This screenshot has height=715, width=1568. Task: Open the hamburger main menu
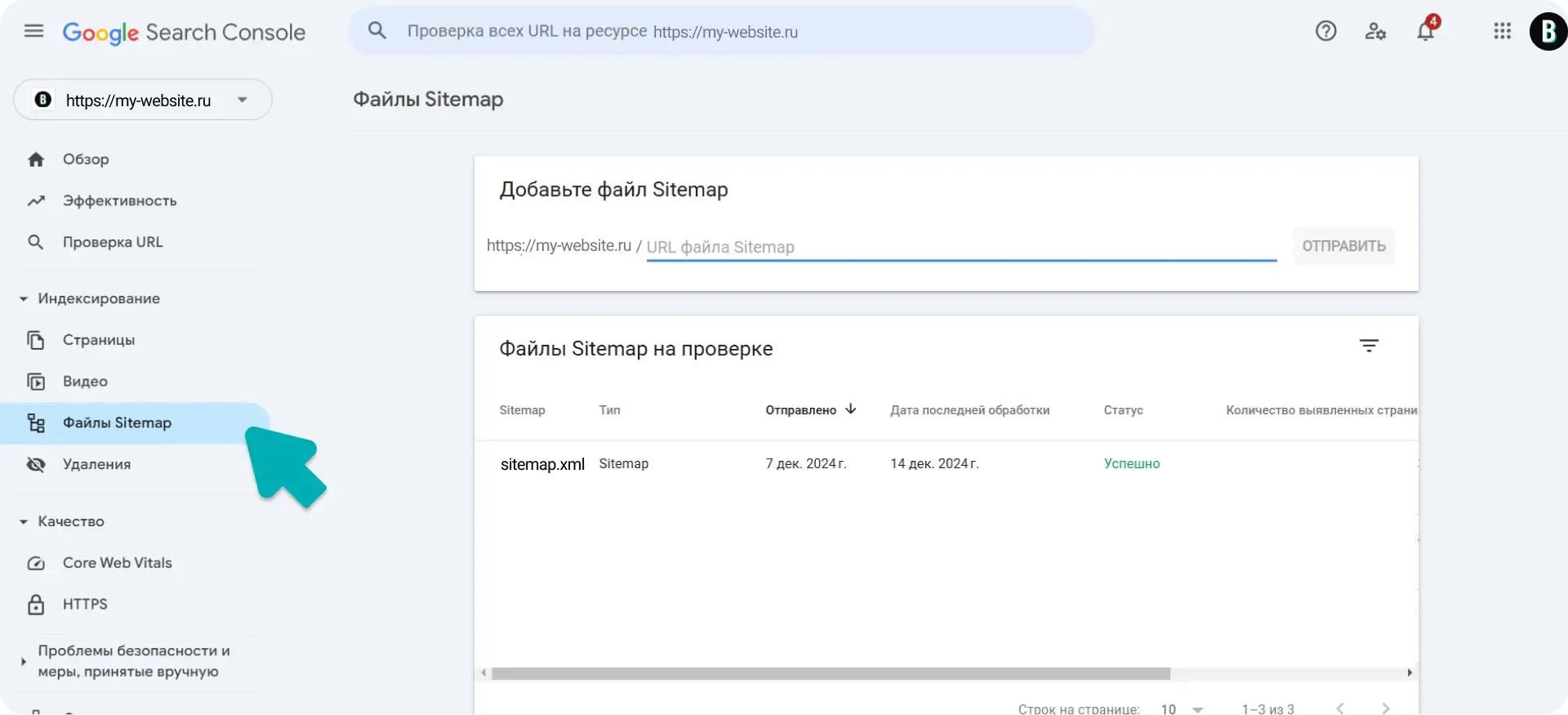pyautogui.click(x=33, y=31)
